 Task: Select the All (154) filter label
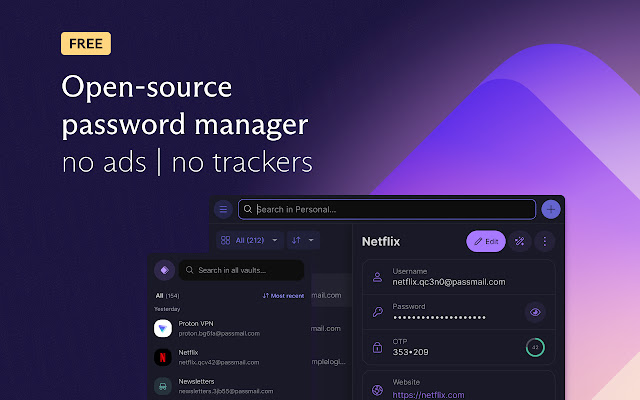click(x=167, y=296)
